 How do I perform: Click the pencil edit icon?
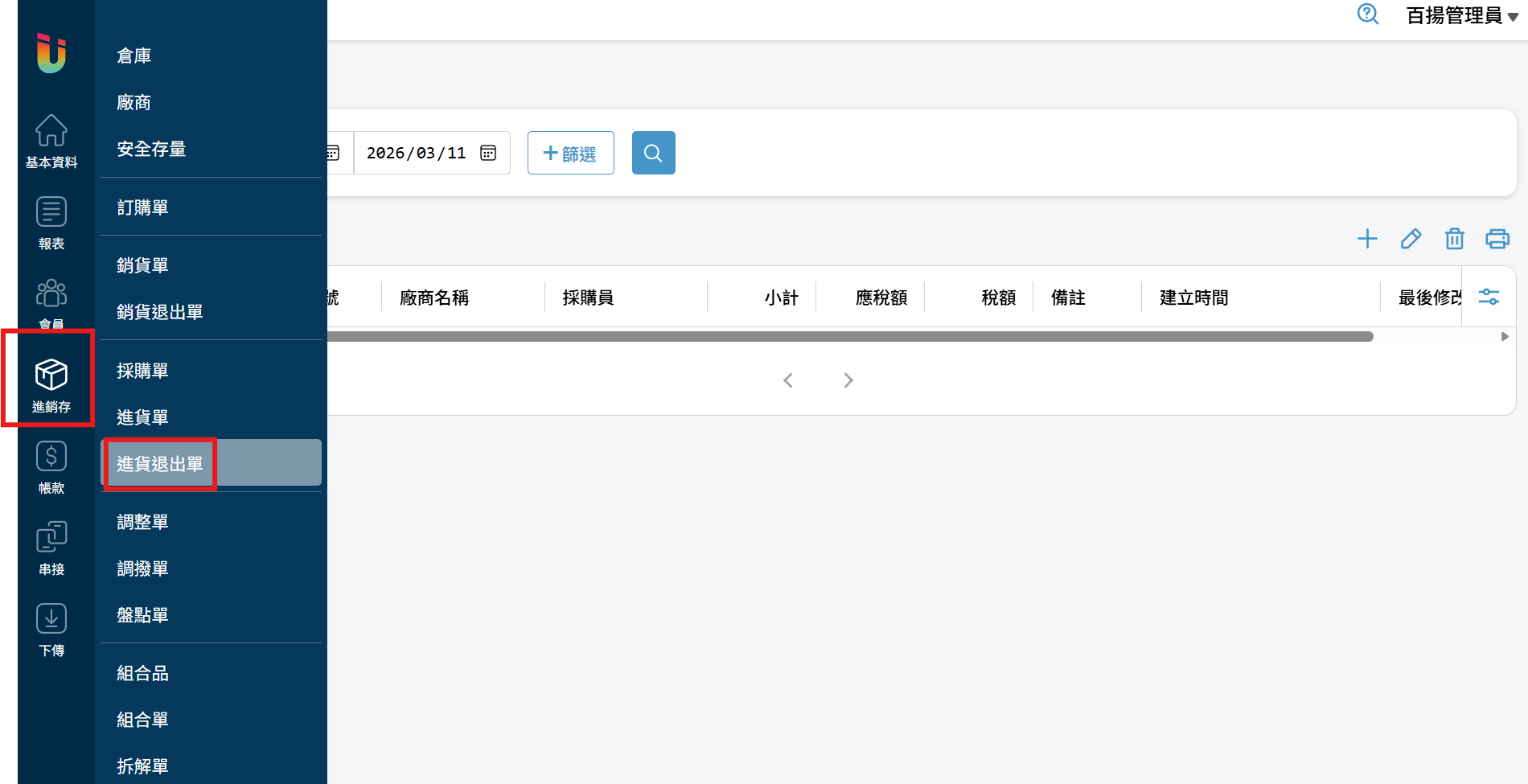(1411, 239)
